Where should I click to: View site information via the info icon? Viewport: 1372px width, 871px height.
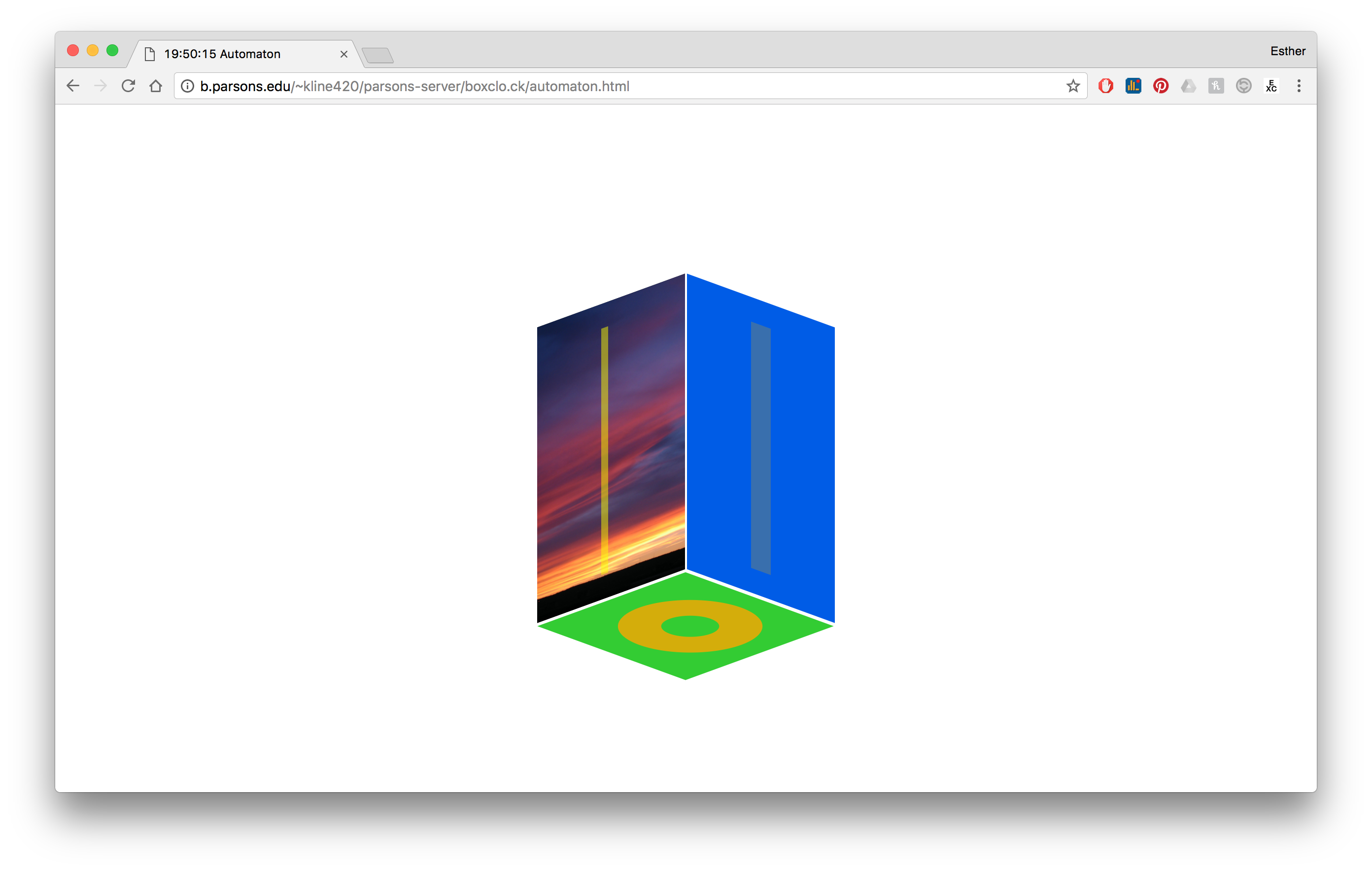187,86
